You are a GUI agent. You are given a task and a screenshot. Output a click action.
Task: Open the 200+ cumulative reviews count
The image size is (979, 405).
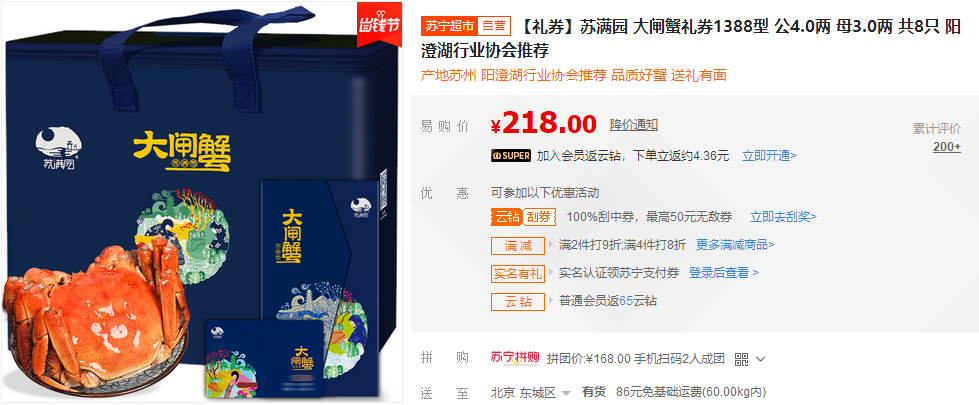pos(947,147)
